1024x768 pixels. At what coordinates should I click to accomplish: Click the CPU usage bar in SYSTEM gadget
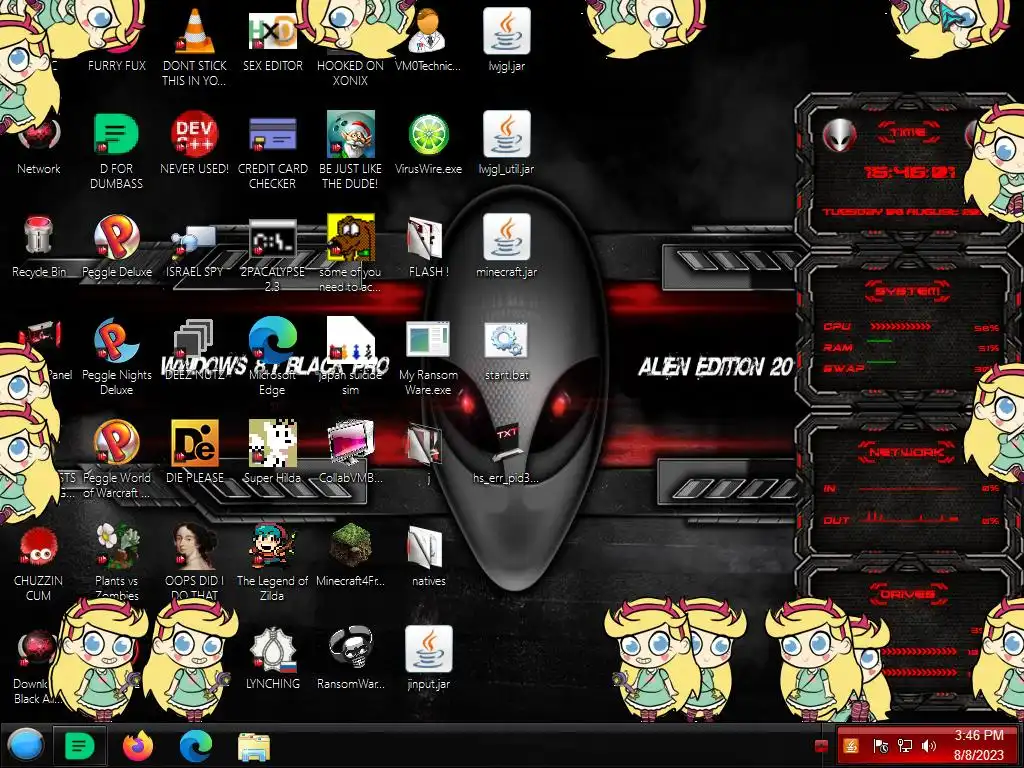pos(901,326)
